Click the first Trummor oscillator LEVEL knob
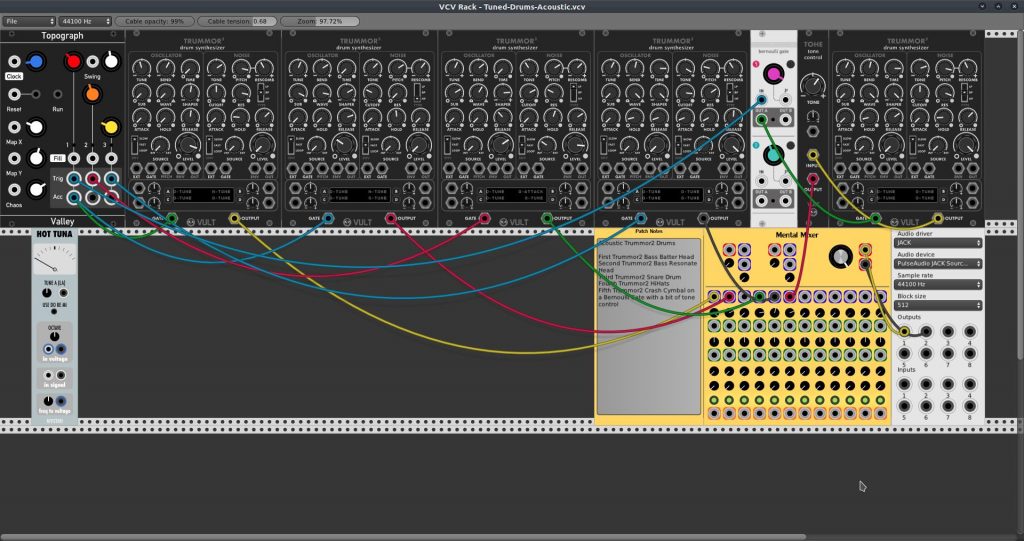1024x541 pixels. click(x=188, y=144)
